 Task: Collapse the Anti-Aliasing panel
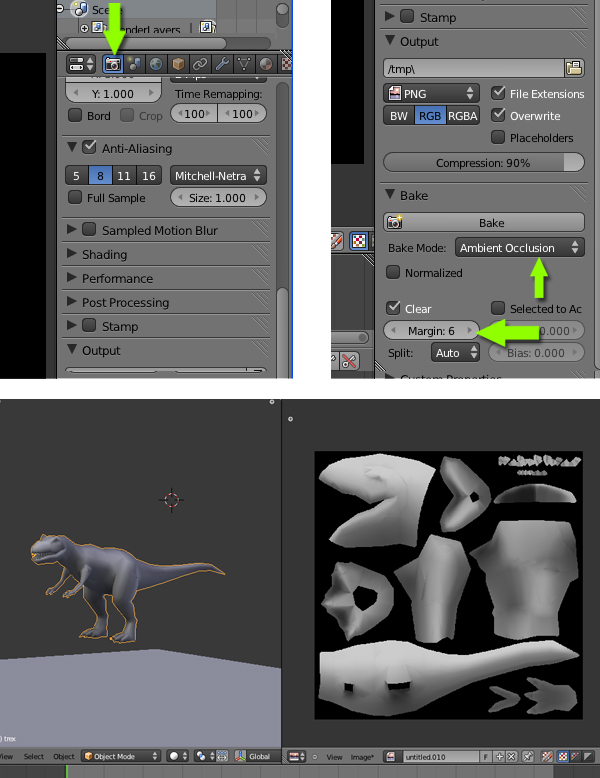click(72, 147)
